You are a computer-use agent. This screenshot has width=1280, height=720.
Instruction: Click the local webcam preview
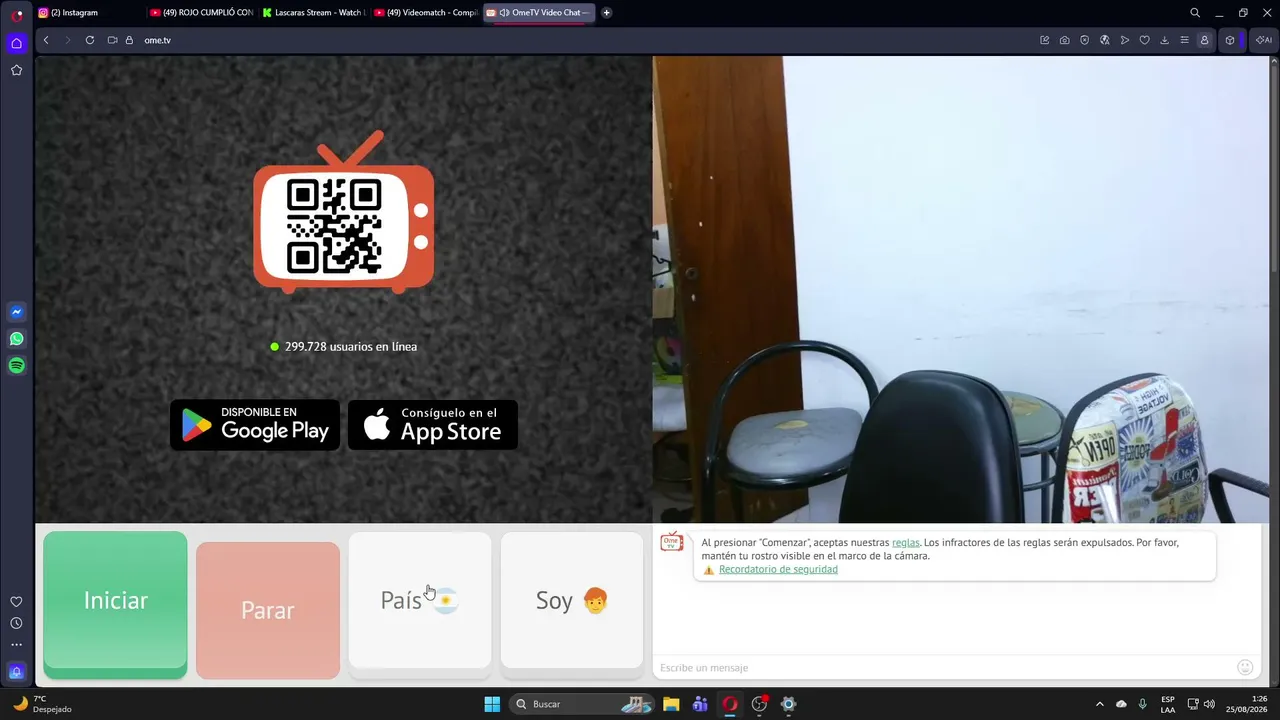[961, 289]
